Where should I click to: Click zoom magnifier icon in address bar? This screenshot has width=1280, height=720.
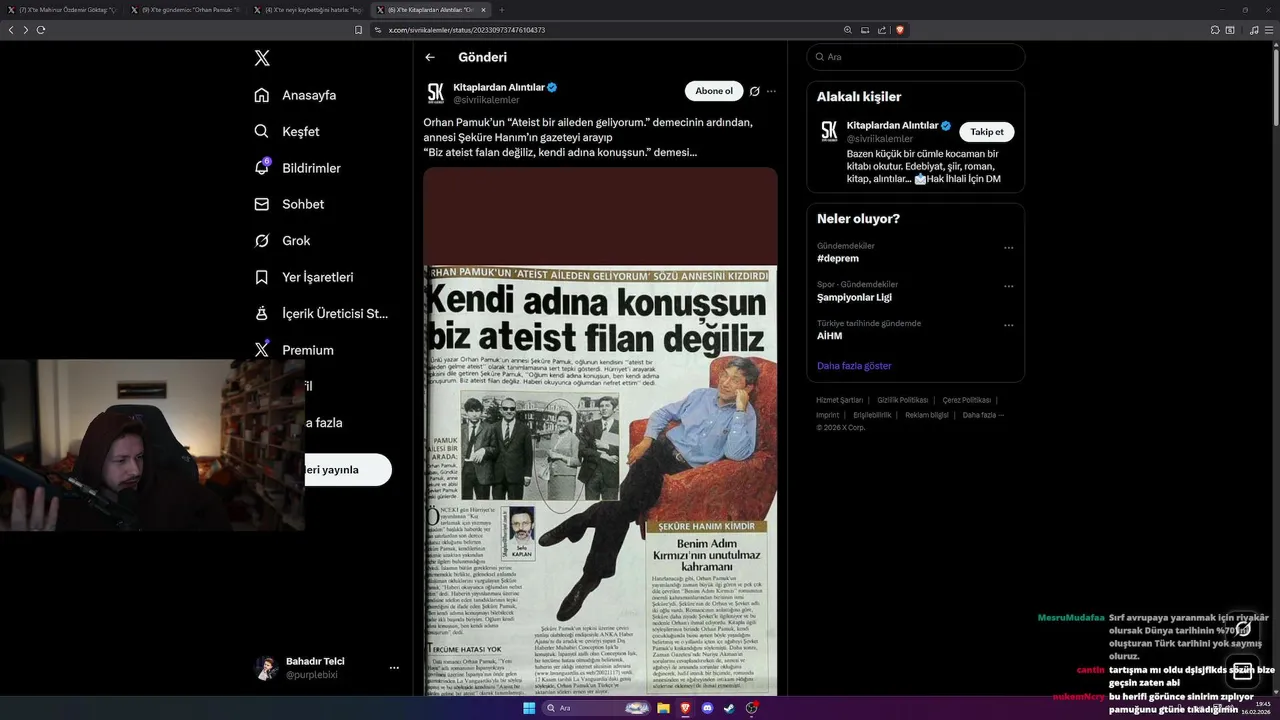pos(848,30)
